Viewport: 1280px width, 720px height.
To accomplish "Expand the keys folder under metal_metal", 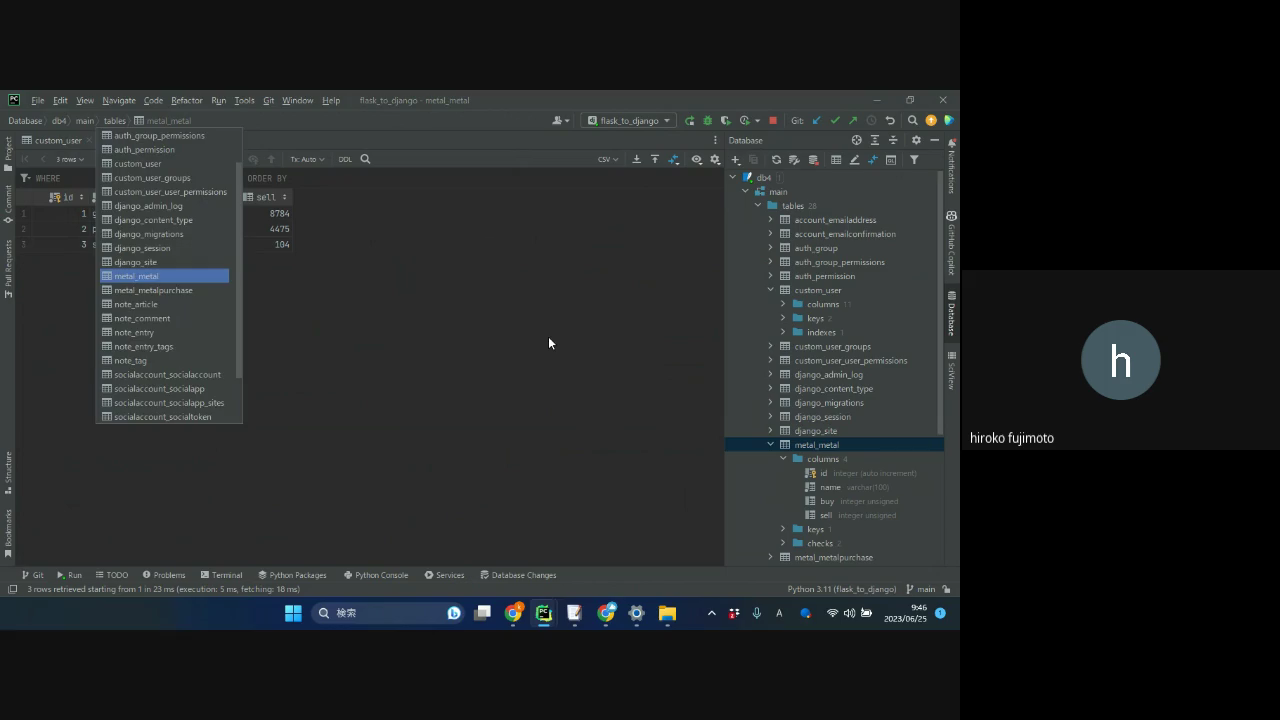I will (783, 529).
